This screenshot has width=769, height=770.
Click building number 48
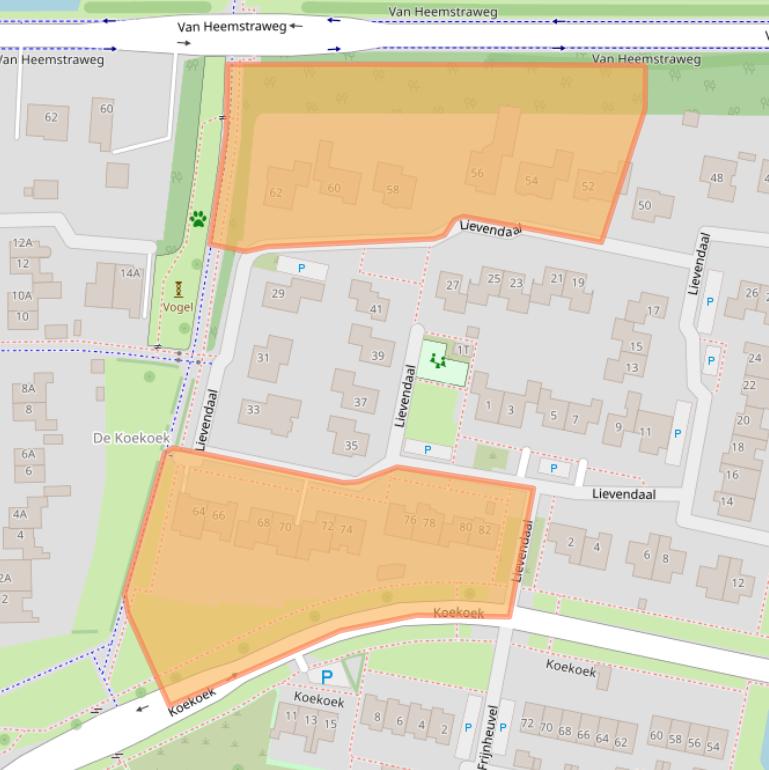click(x=716, y=178)
